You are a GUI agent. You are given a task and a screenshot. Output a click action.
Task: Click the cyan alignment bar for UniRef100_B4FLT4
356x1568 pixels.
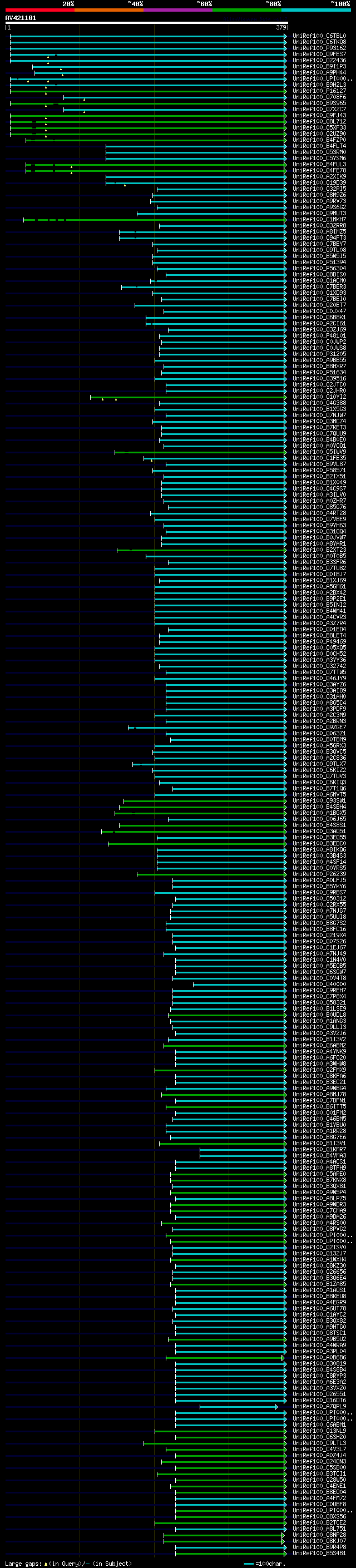point(196,146)
